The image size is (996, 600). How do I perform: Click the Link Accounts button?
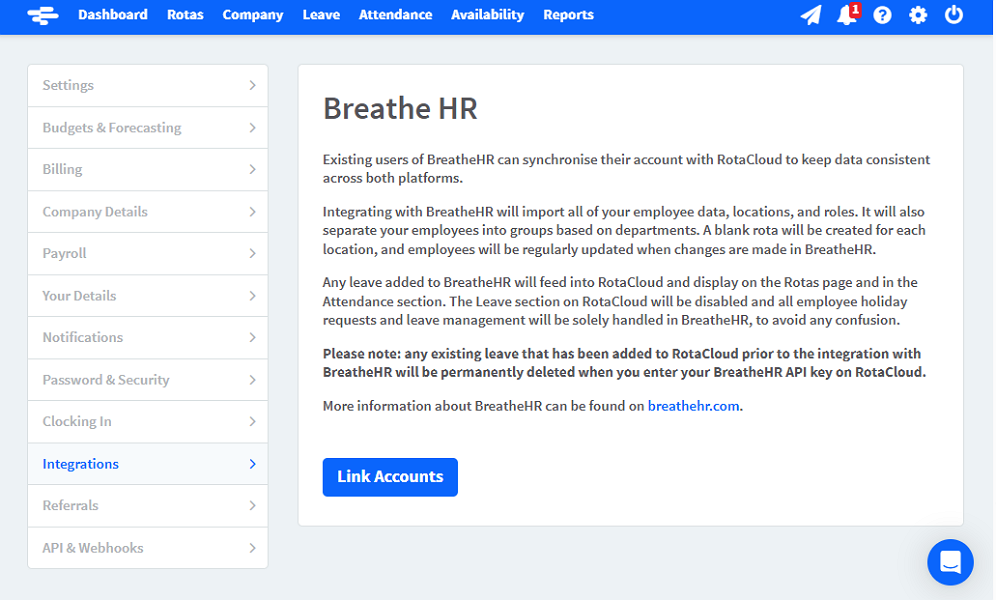coord(390,477)
